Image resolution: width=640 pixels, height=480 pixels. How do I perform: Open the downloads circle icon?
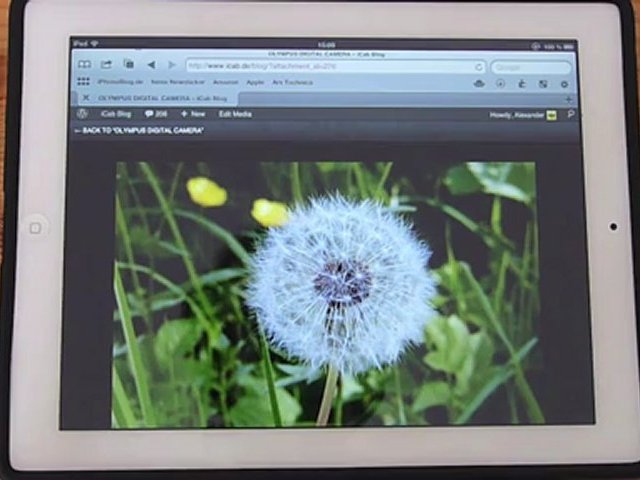click(500, 83)
